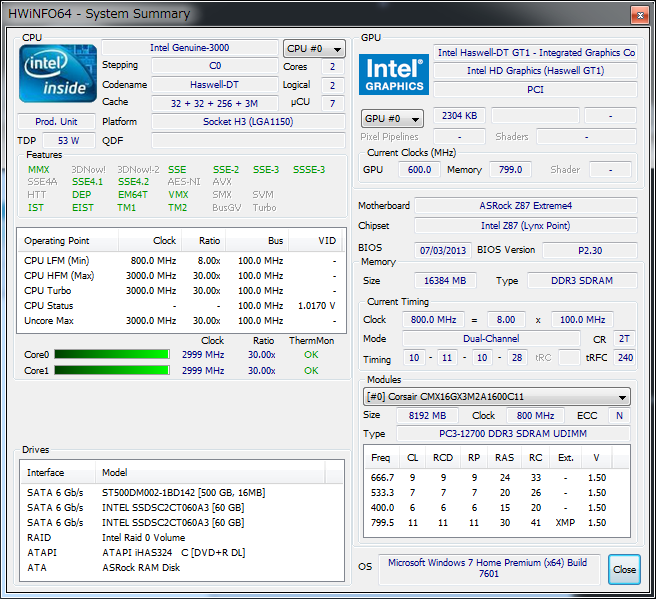656x599 pixels.
Task: Click the Intel HD Graphics (Haswell GT1) field
Action: click(x=536, y=71)
